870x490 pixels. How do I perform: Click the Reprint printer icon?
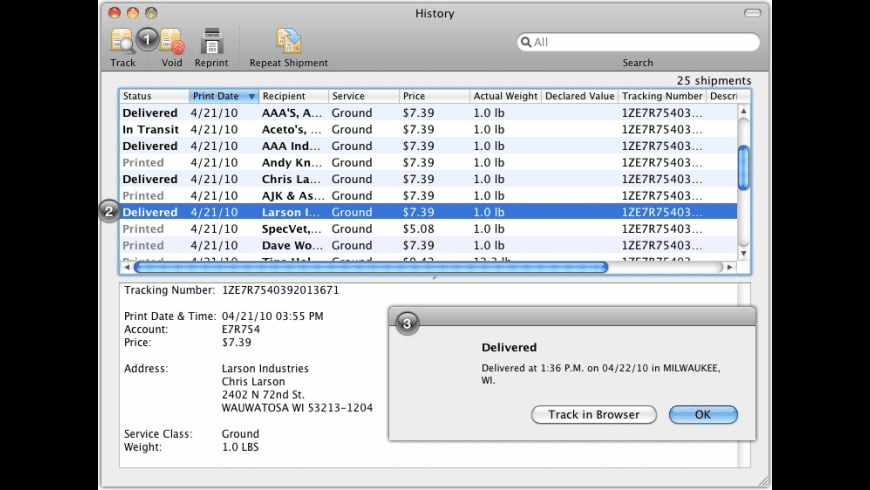coord(211,43)
